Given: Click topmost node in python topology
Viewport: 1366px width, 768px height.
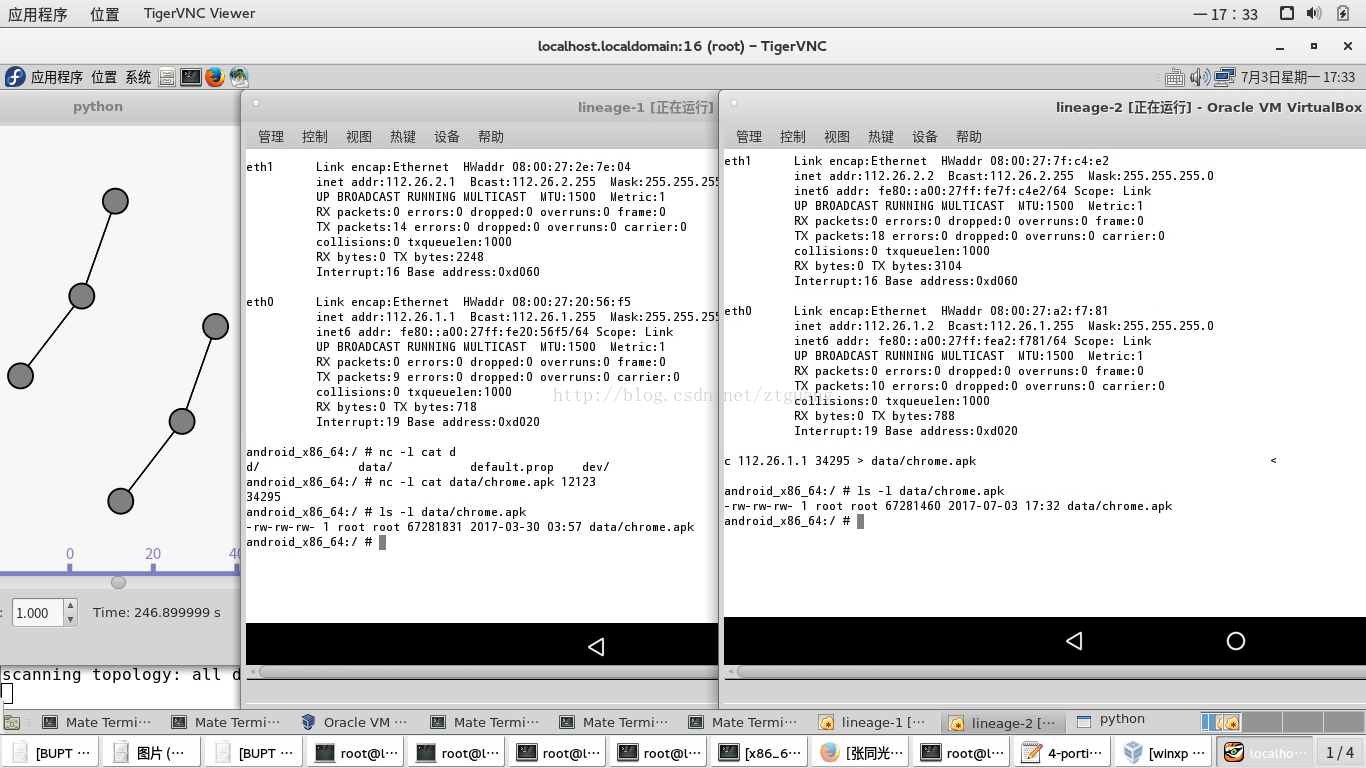Looking at the screenshot, I should 115,201.
